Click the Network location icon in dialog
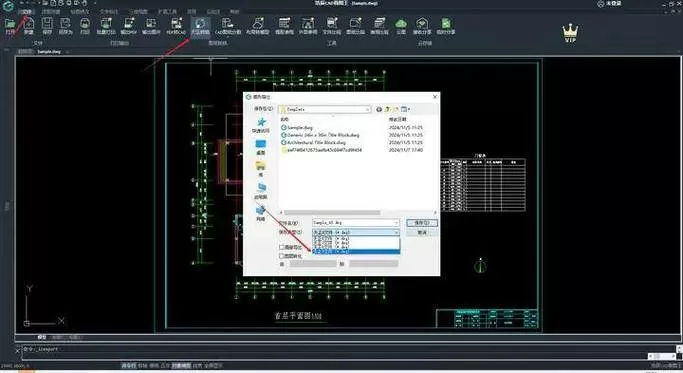 260,213
